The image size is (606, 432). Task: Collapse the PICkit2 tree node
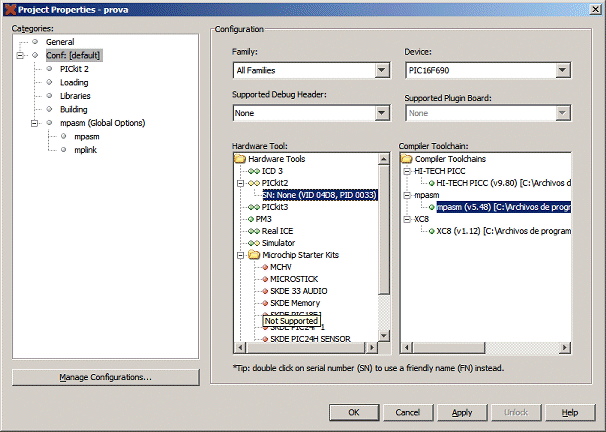[x=240, y=183]
